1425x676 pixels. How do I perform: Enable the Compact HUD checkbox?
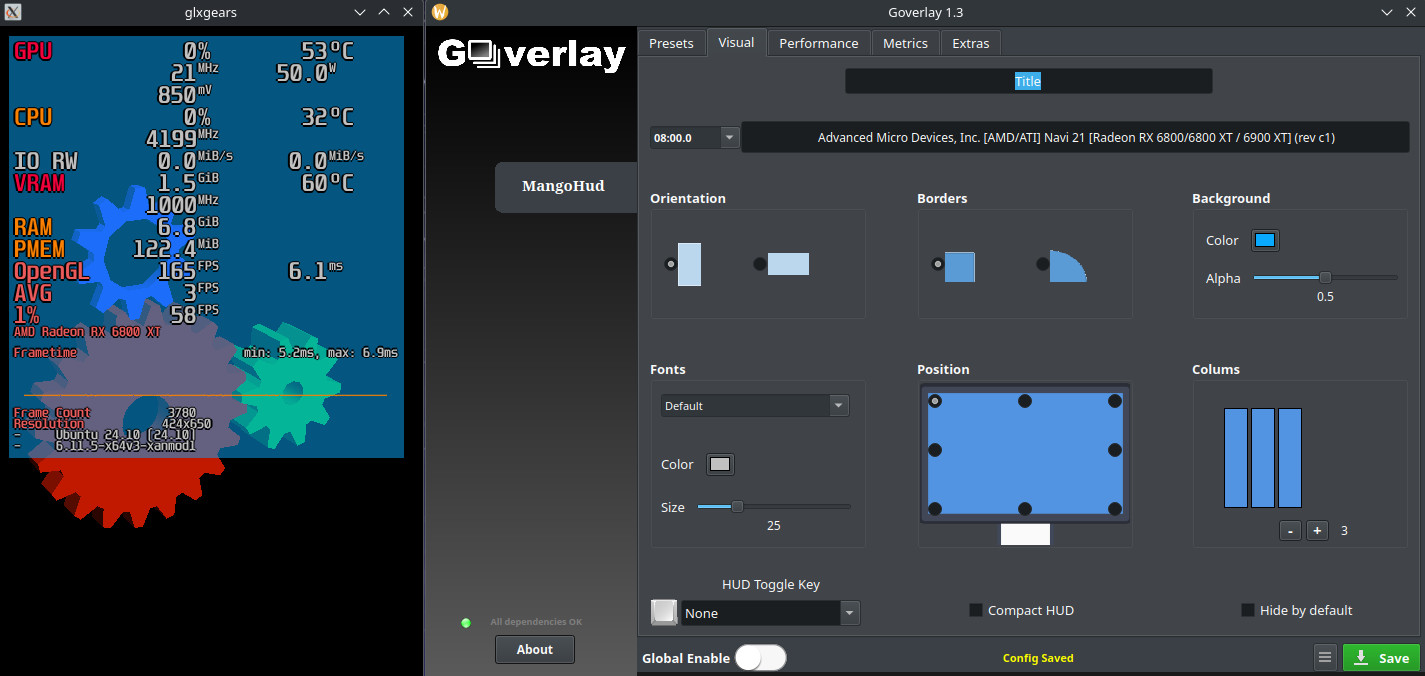976,610
